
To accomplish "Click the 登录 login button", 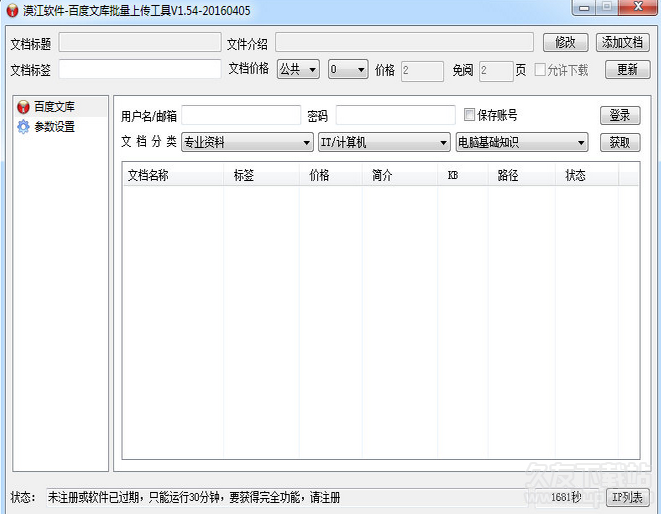I will pos(620,115).
